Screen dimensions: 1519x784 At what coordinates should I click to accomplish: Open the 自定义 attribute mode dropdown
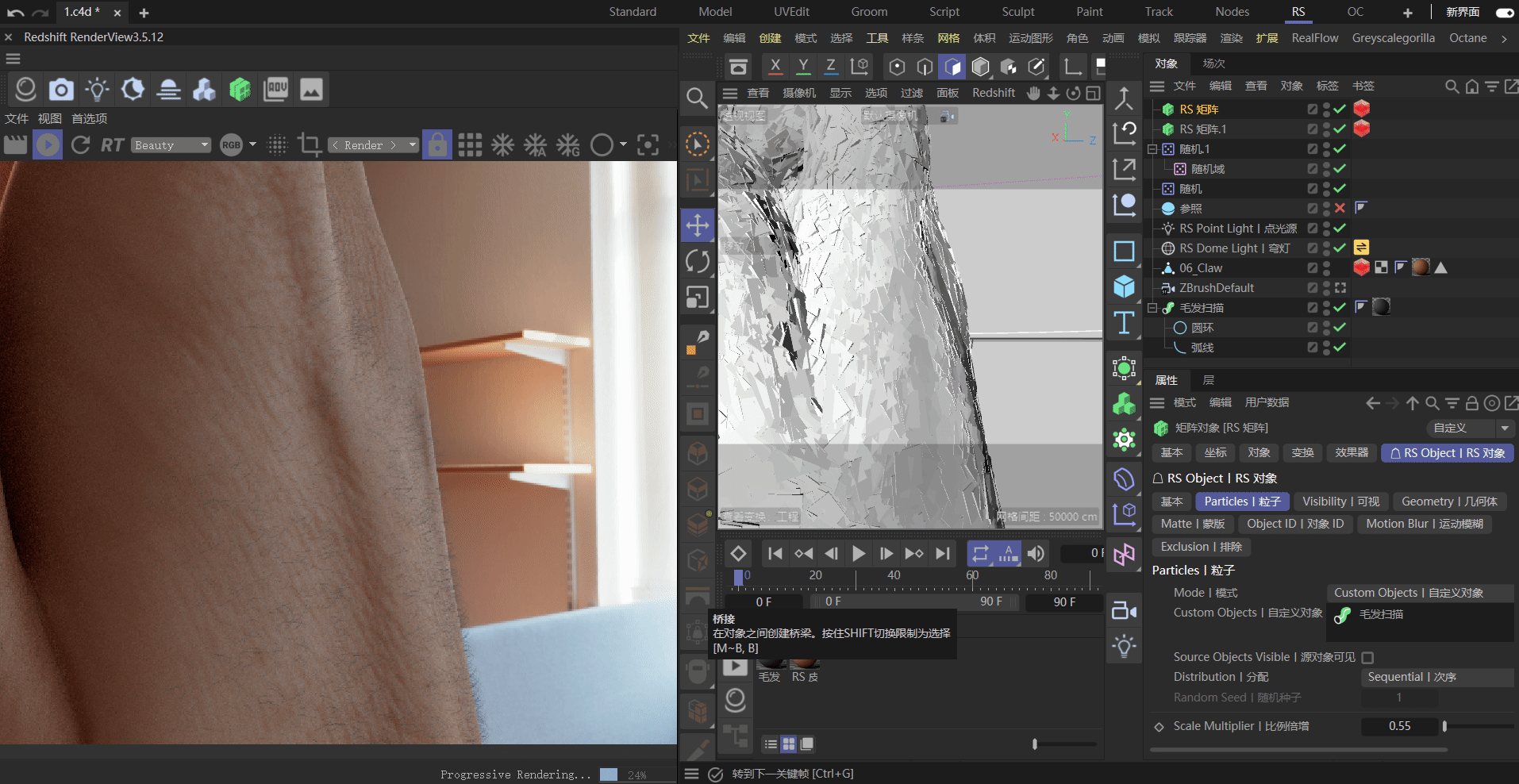(1470, 428)
